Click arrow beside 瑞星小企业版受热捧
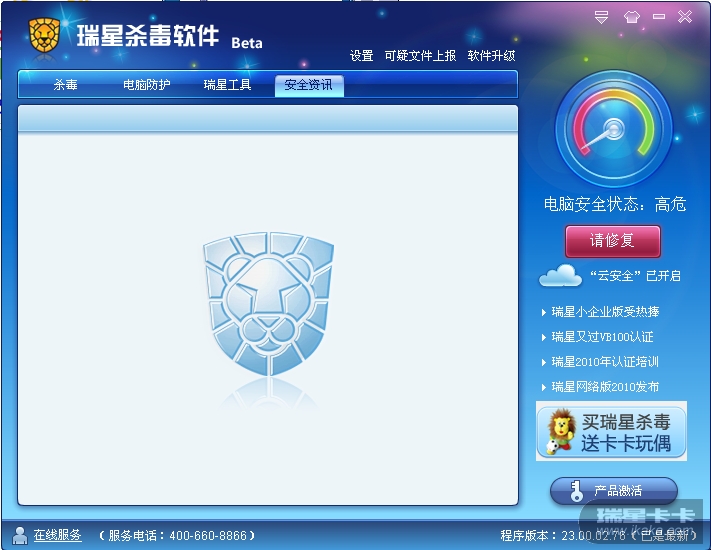 pos(544,312)
